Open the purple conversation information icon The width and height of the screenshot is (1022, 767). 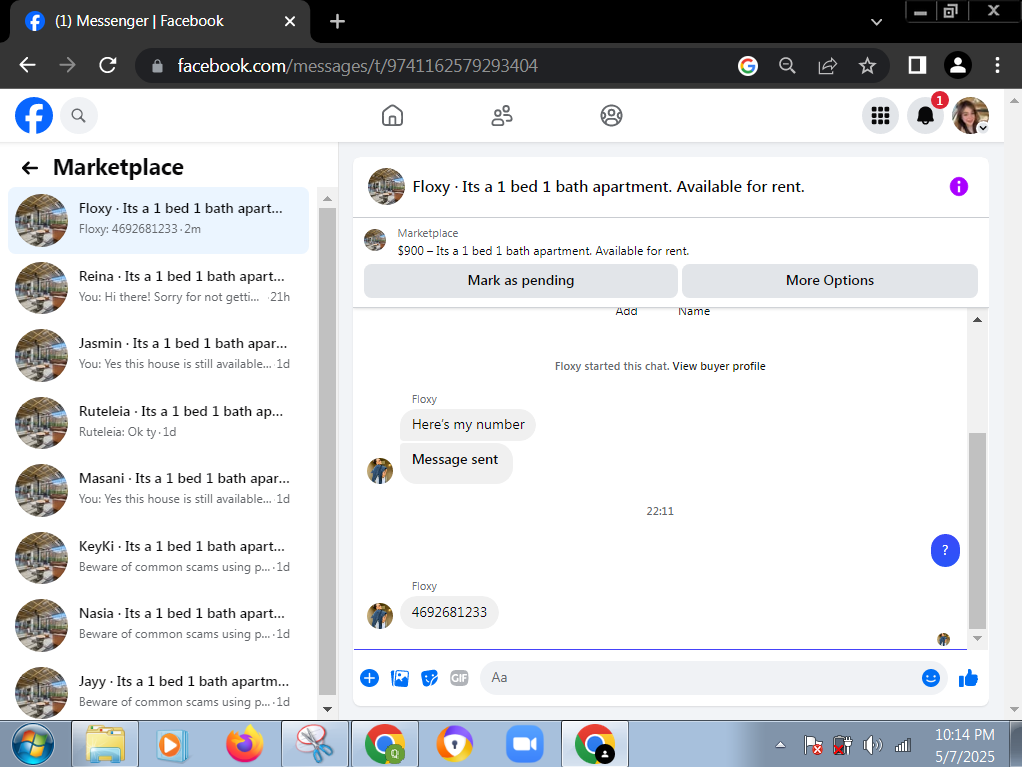coord(959,186)
